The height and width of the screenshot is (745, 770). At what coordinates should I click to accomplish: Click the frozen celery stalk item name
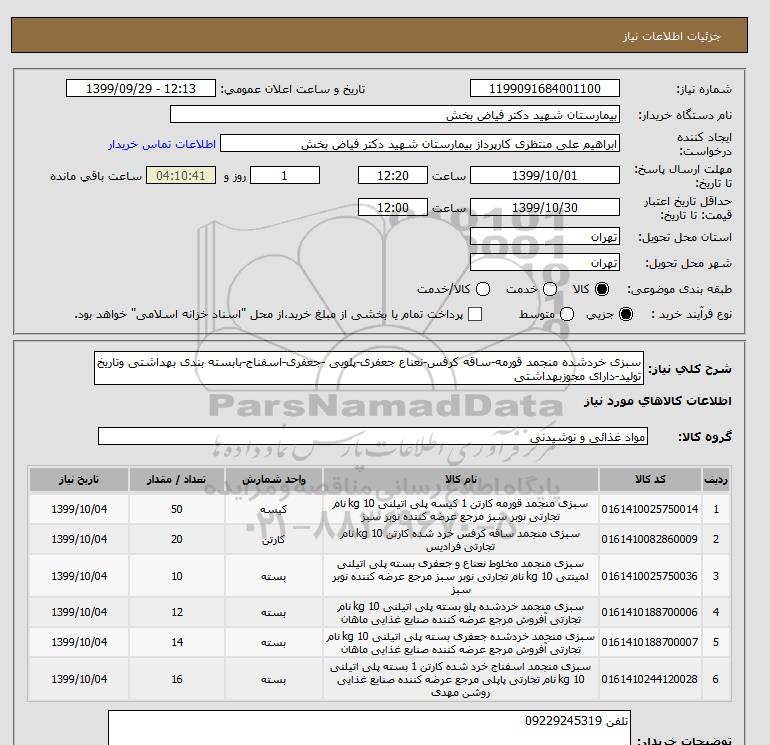tap(461, 540)
